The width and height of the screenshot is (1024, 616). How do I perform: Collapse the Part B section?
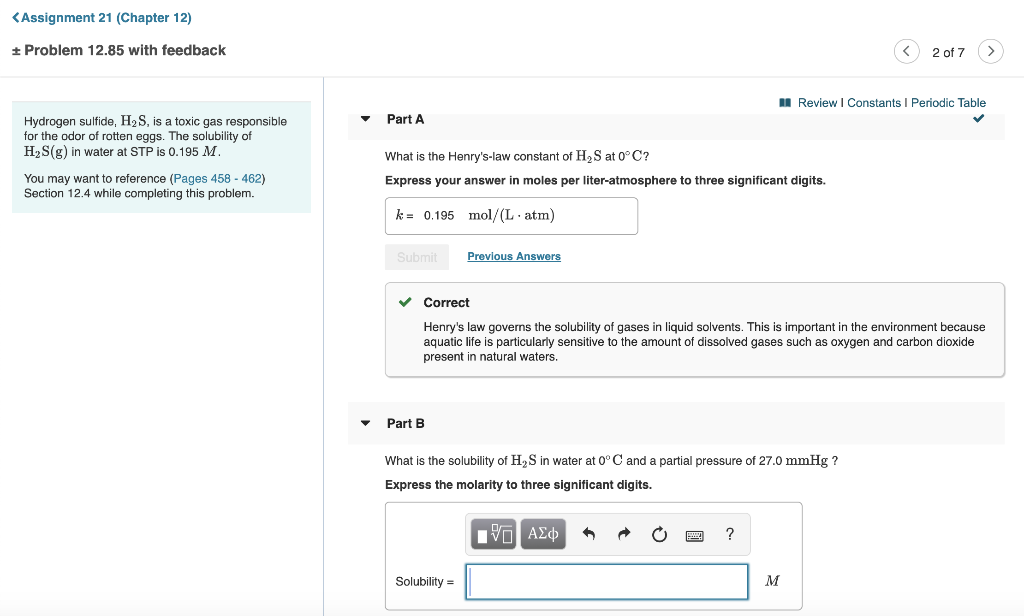pyautogui.click(x=366, y=423)
